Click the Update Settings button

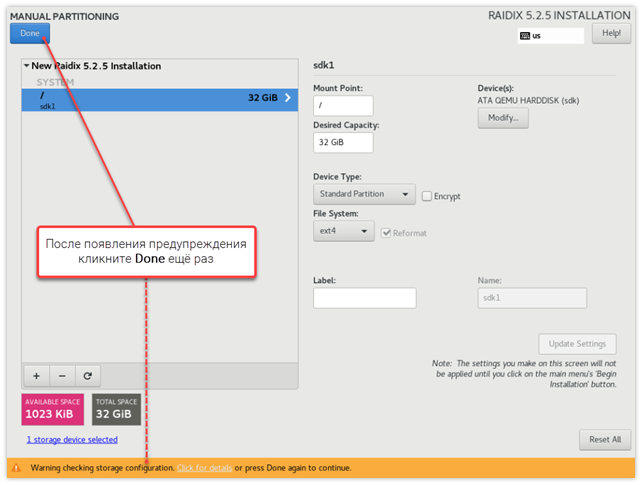(577, 344)
